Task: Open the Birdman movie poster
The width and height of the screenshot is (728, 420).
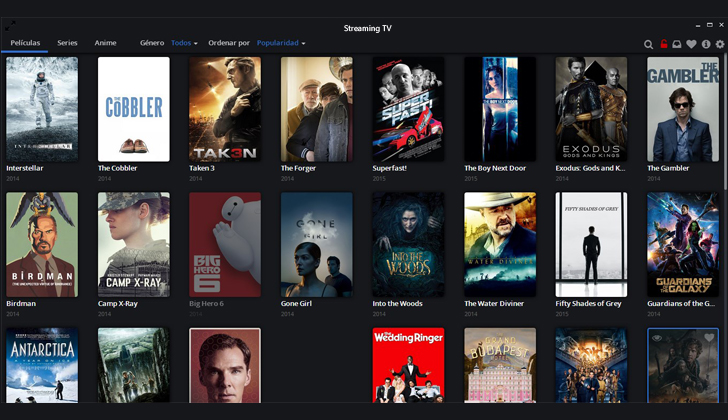Action: [x=42, y=244]
